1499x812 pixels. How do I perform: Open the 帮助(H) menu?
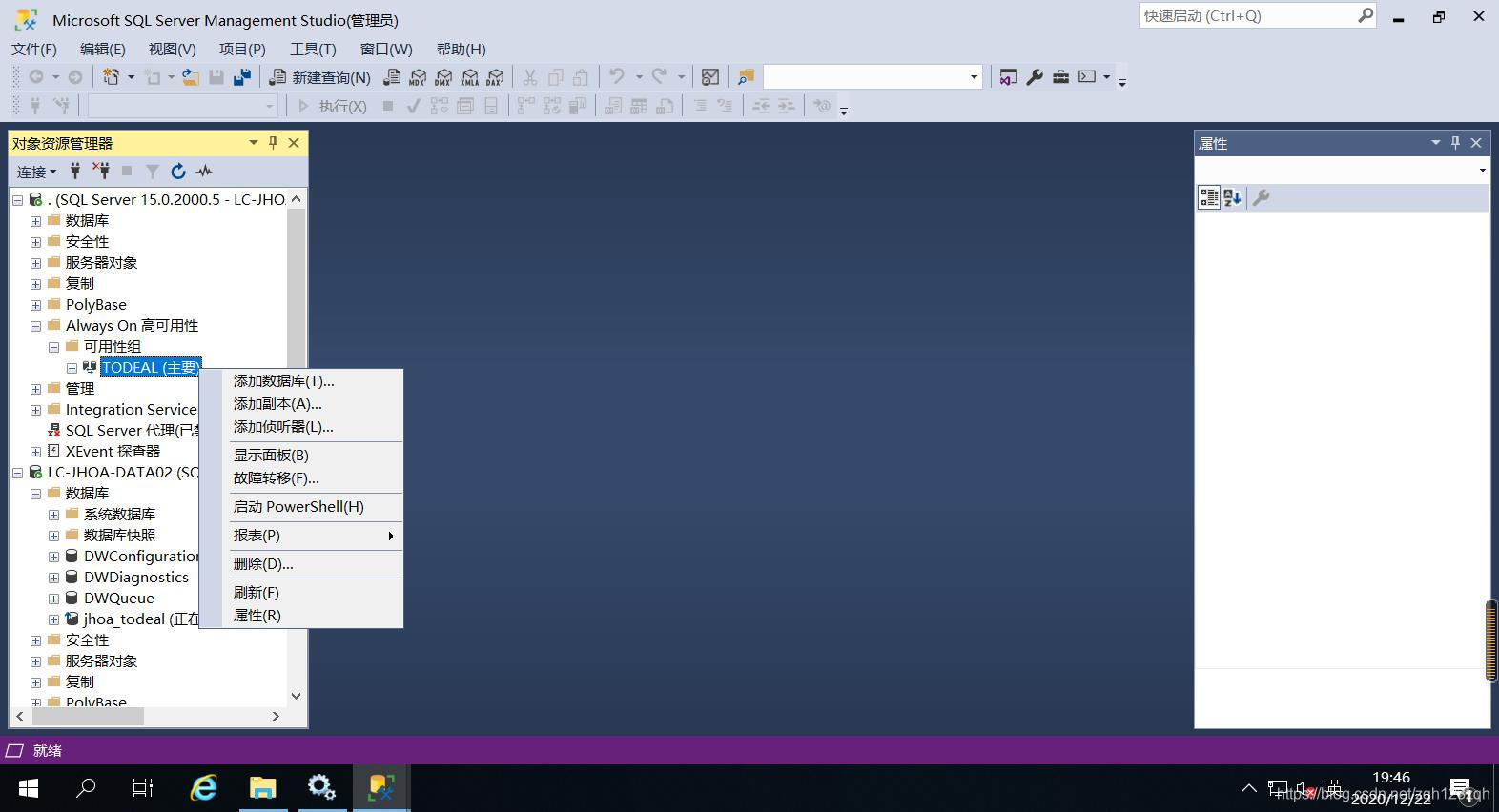(x=462, y=49)
